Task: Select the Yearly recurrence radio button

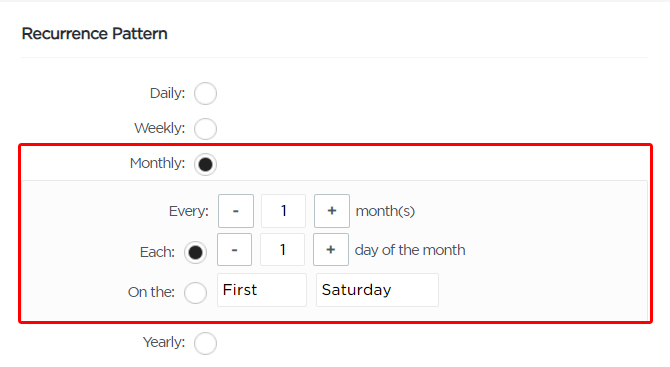Action: pyautogui.click(x=205, y=343)
